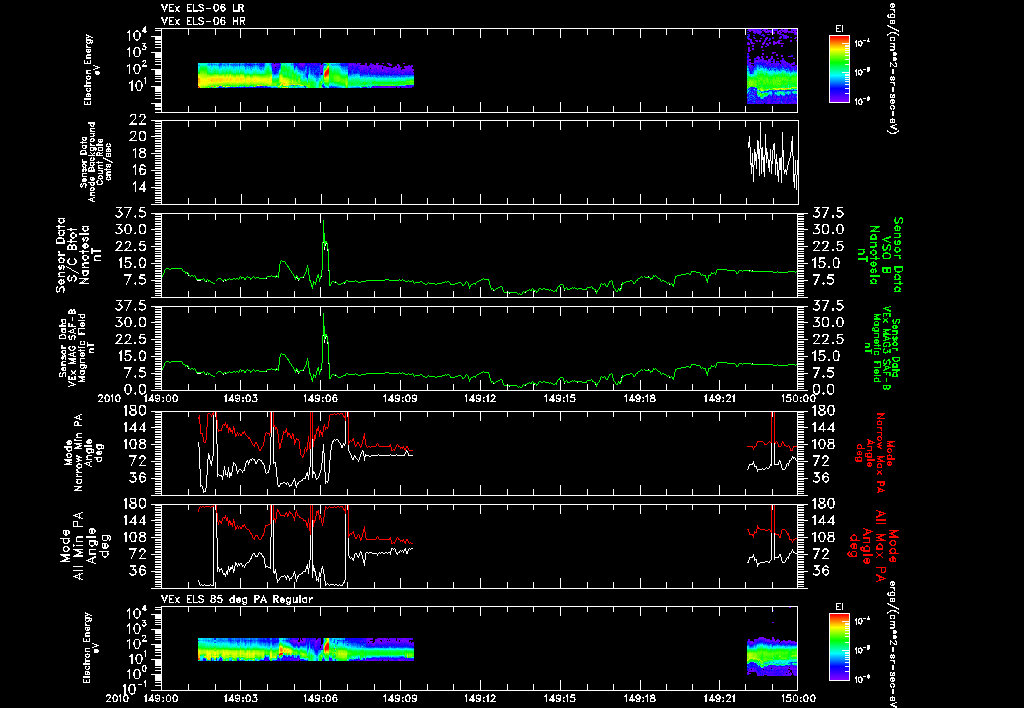Click the green 'VSO B Nanotesla' axis label
This screenshot has width=1024, height=708.
(881, 255)
